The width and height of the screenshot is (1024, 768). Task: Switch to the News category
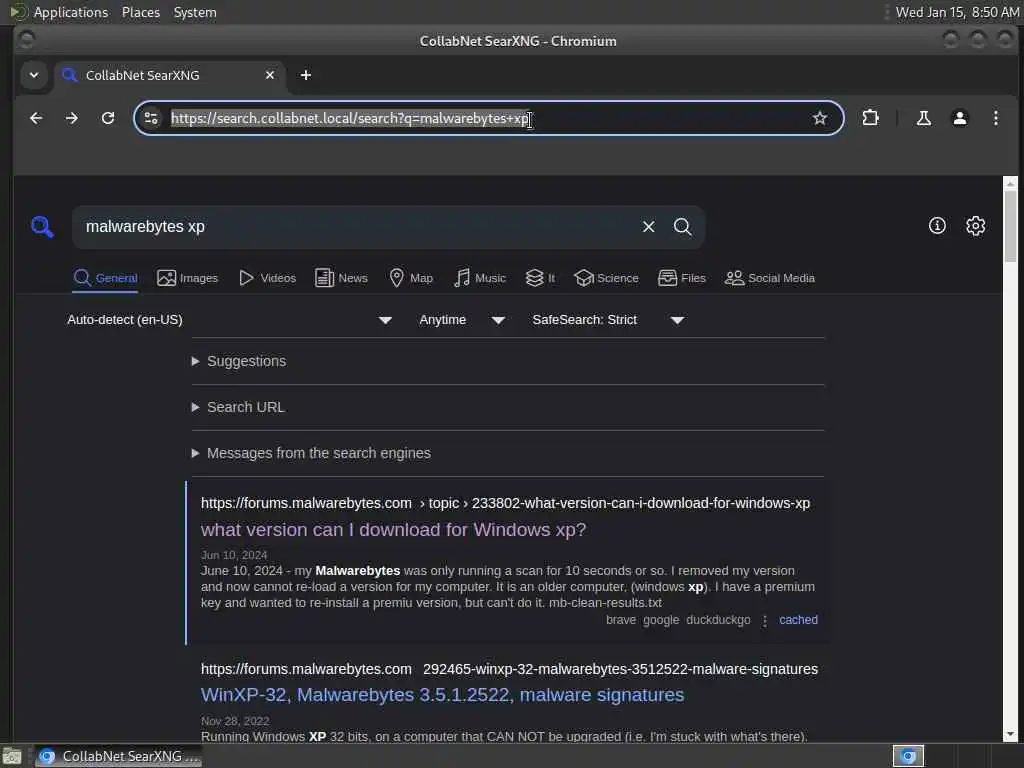[342, 278]
